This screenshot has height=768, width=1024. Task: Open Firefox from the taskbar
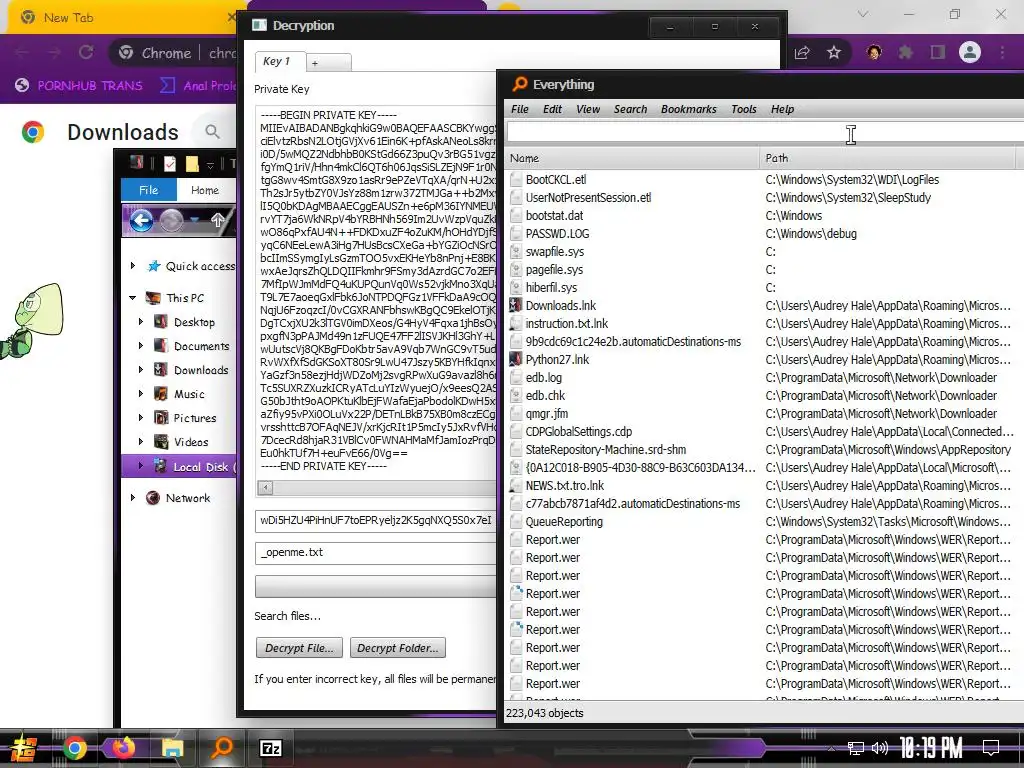click(123, 747)
